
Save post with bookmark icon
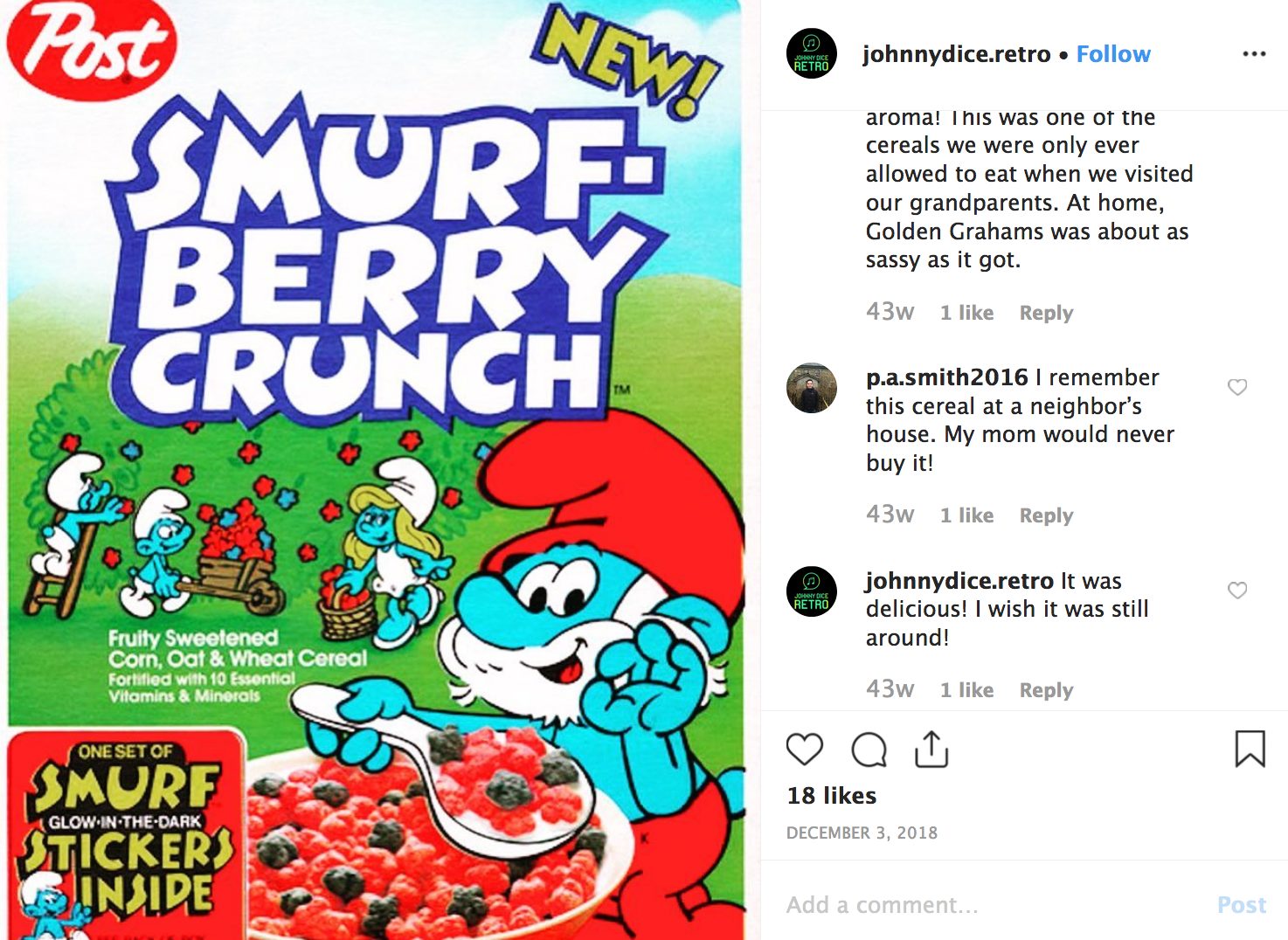pyautogui.click(x=1250, y=749)
